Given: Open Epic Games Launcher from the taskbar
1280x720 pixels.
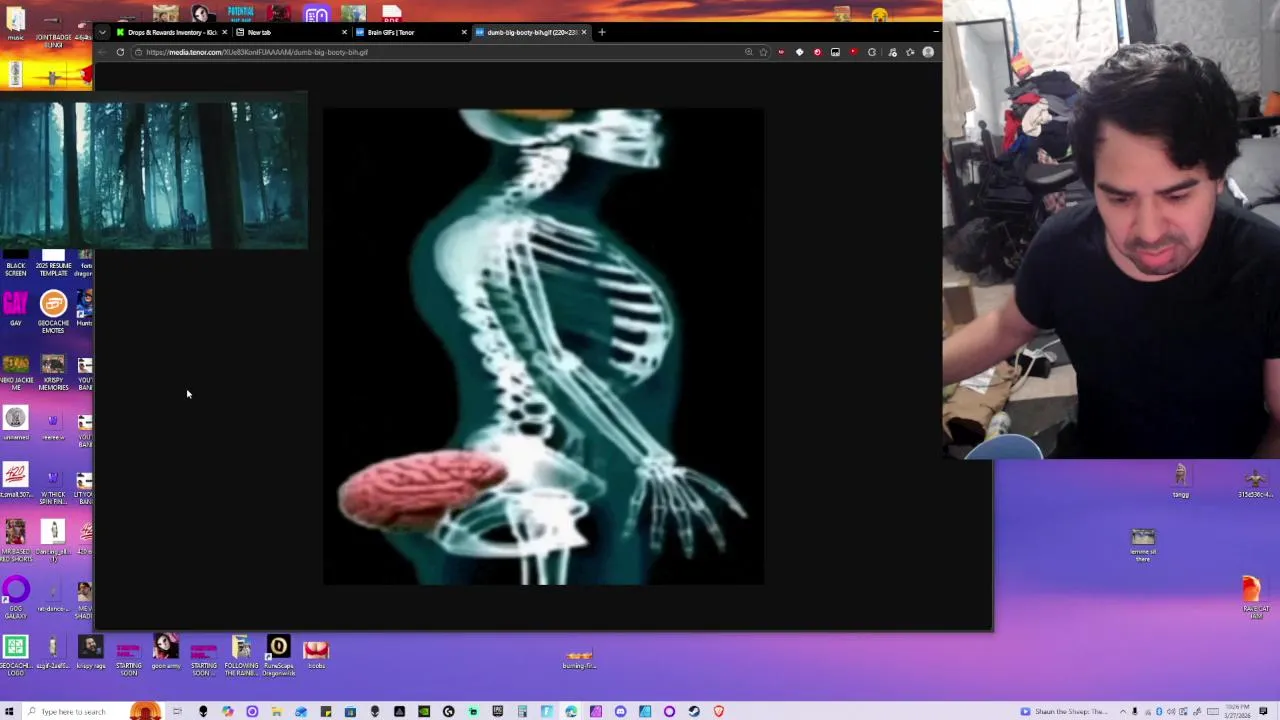Looking at the screenshot, I should (497, 711).
